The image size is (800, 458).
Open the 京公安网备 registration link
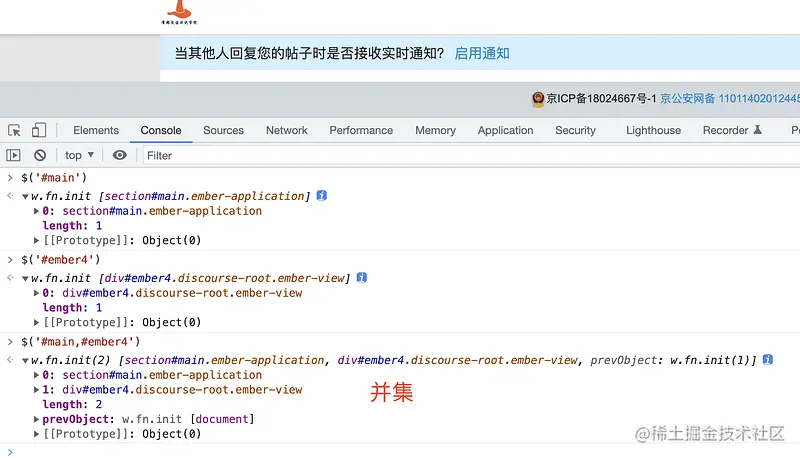pyautogui.click(x=730, y=98)
